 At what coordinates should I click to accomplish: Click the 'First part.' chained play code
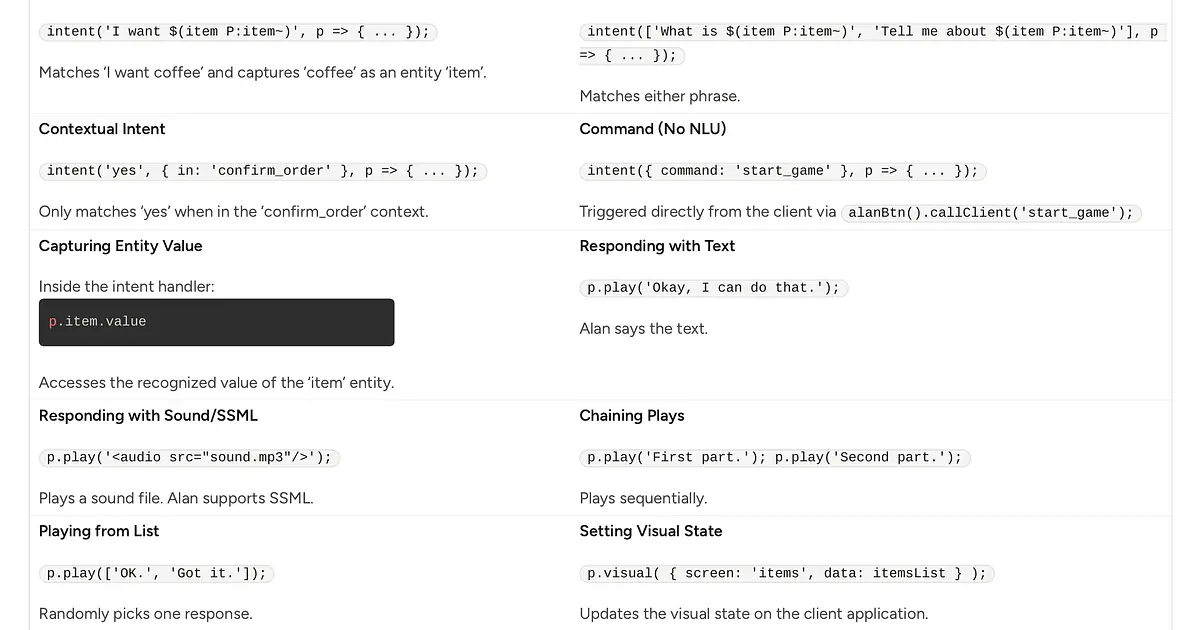[x=774, y=458]
